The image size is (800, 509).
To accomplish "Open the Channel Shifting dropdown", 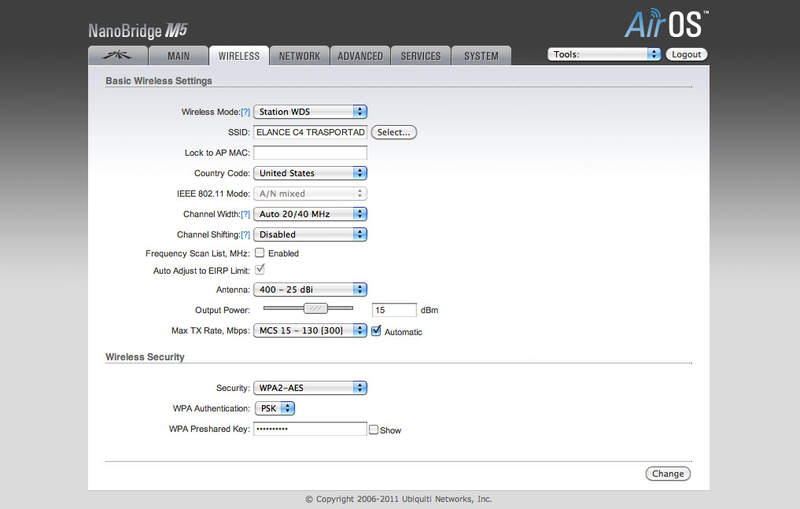I will [x=310, y=234].
